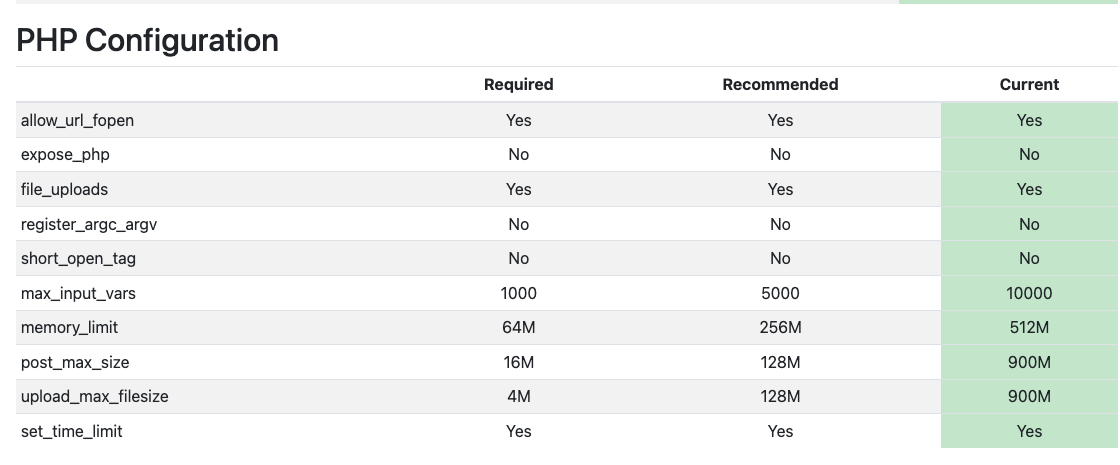Click the recommended max_input_vars value 5000
The image size is (1120, 465).
[780, 293]
